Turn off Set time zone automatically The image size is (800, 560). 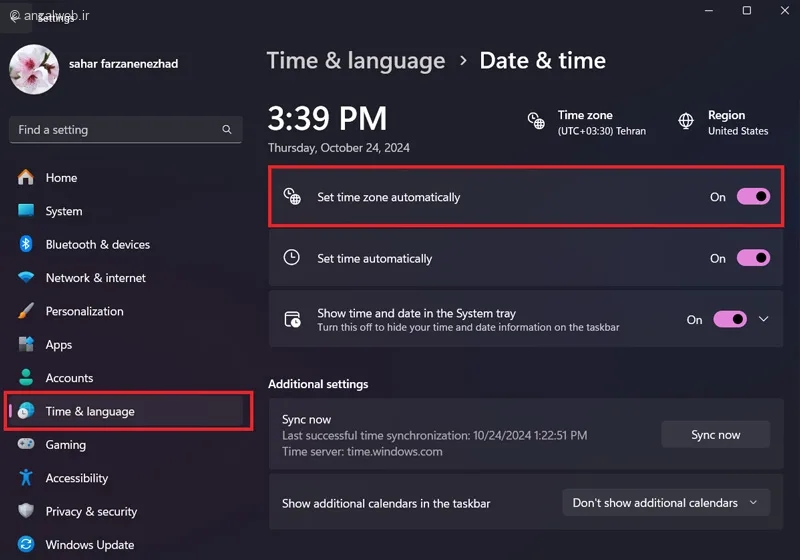pyautogui.click(x=753, y=197)
